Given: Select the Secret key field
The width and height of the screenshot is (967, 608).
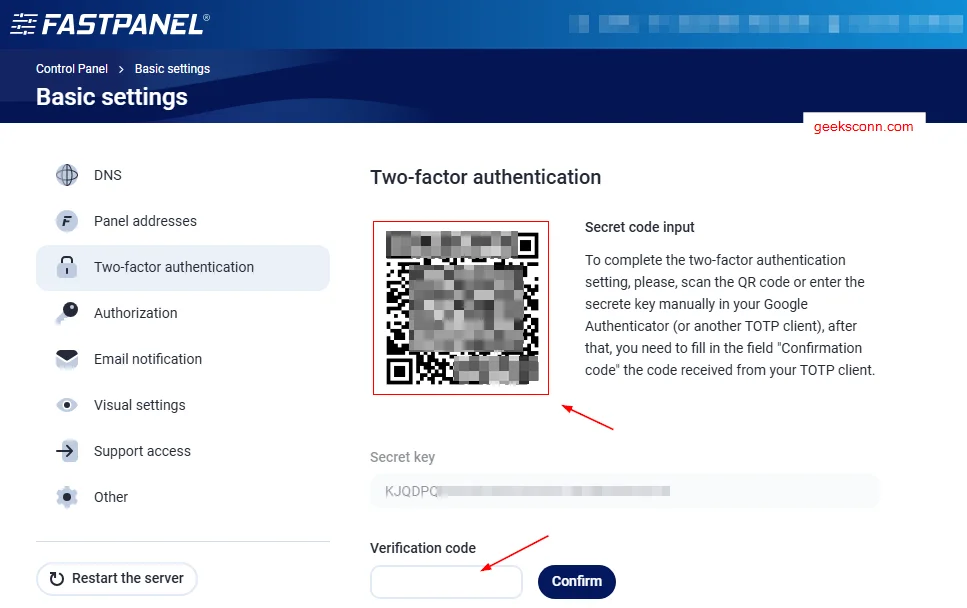Looking at the screenshot, I should (624, 491).
